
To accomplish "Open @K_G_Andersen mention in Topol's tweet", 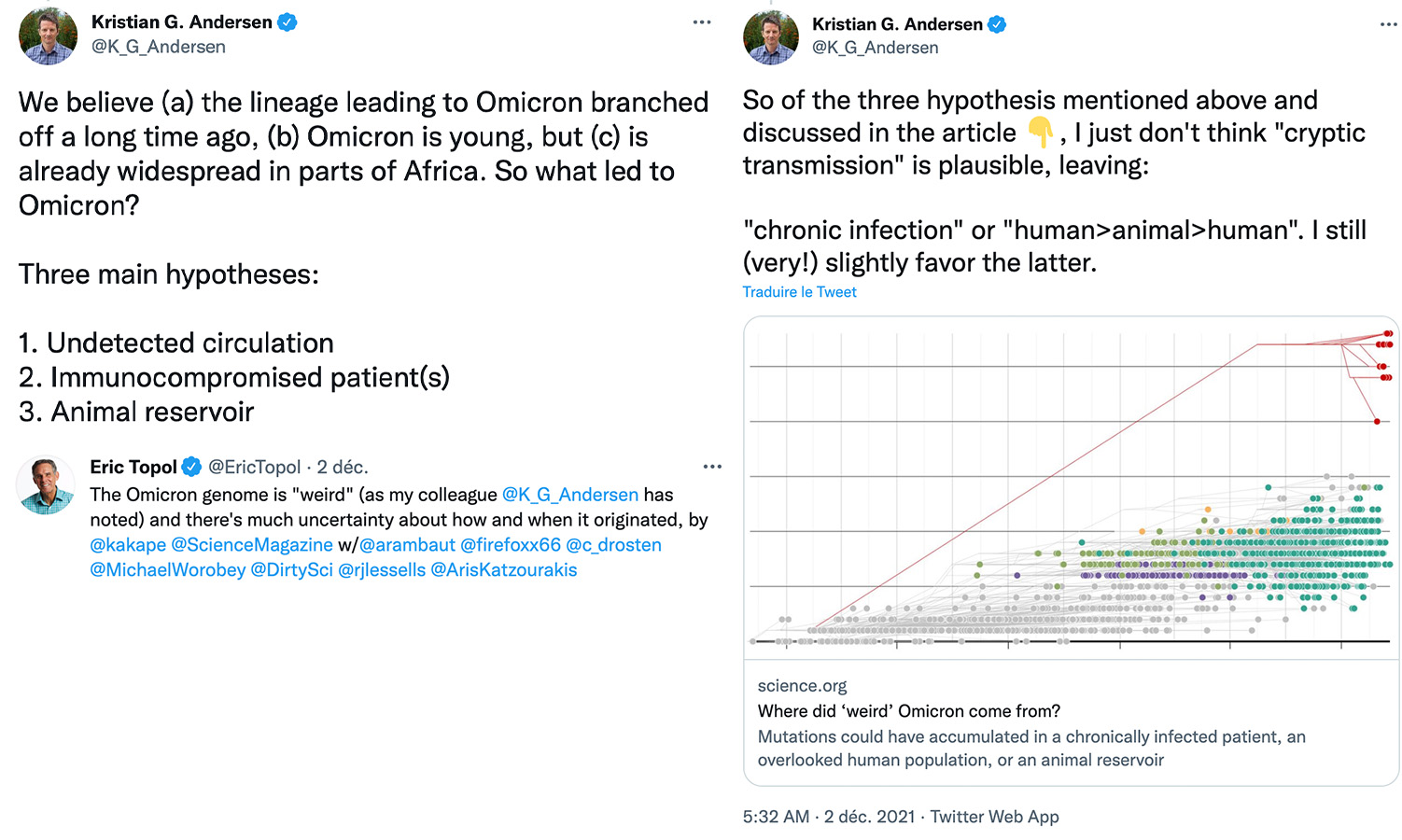I will 569,495.
